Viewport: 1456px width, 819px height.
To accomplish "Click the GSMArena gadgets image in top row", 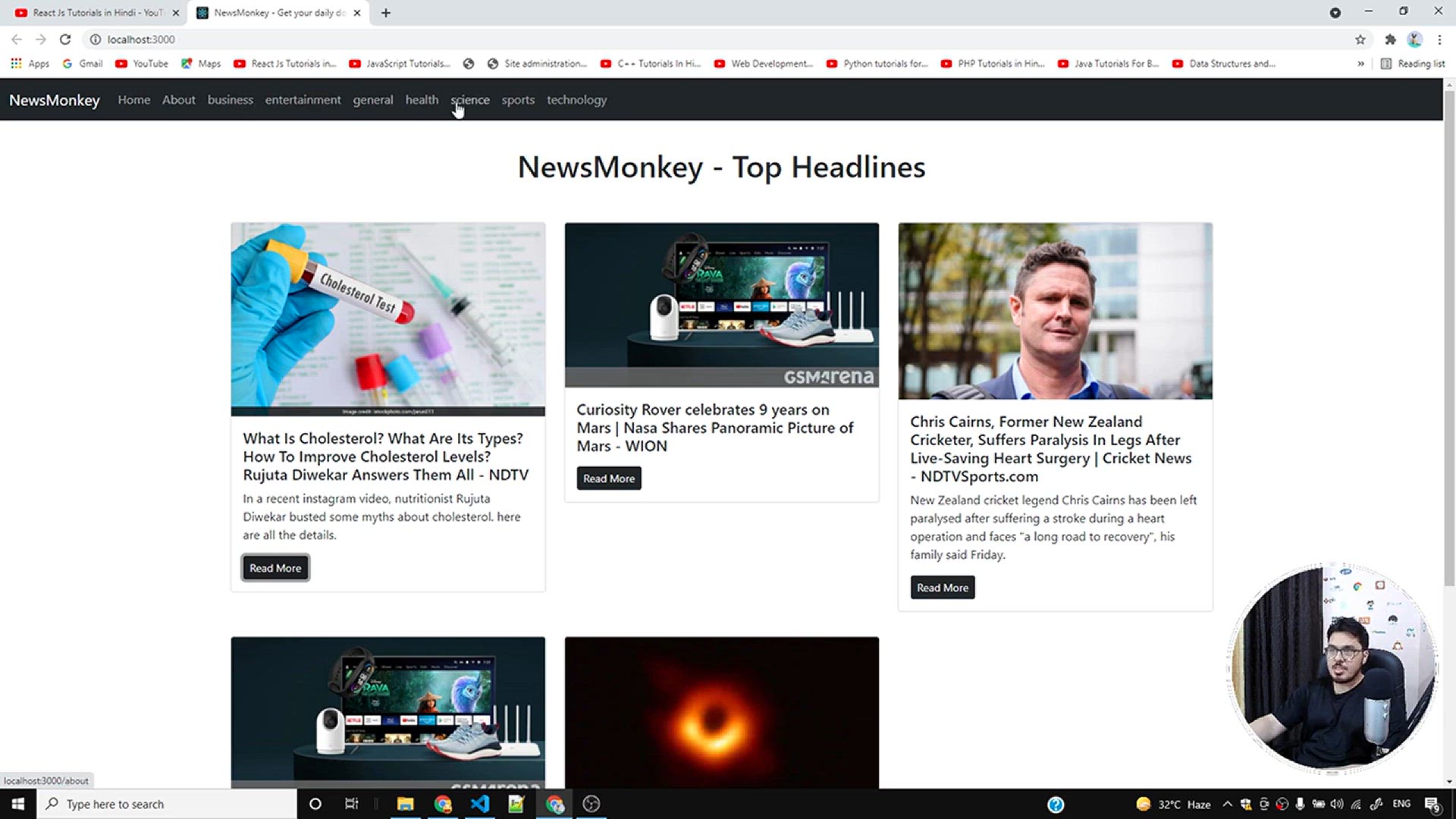I will tap(722, 305).
